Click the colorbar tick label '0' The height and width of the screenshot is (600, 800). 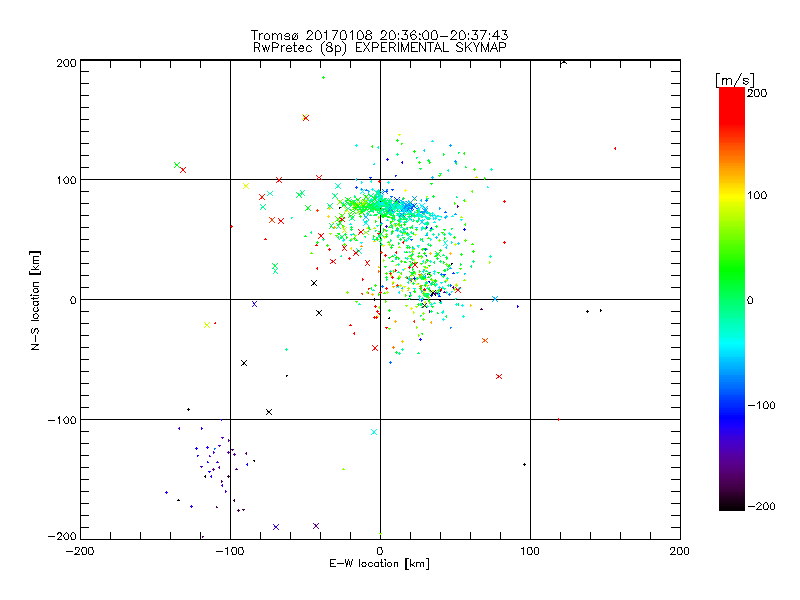click(x=750, y=301)
